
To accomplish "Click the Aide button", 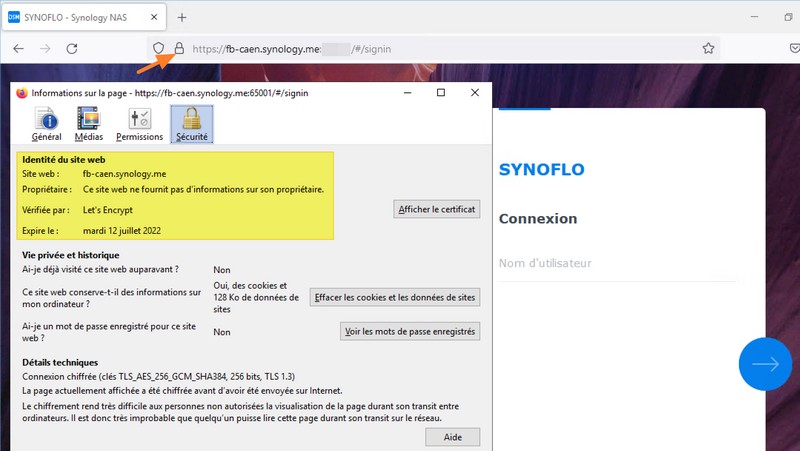I will pos(453,437).
